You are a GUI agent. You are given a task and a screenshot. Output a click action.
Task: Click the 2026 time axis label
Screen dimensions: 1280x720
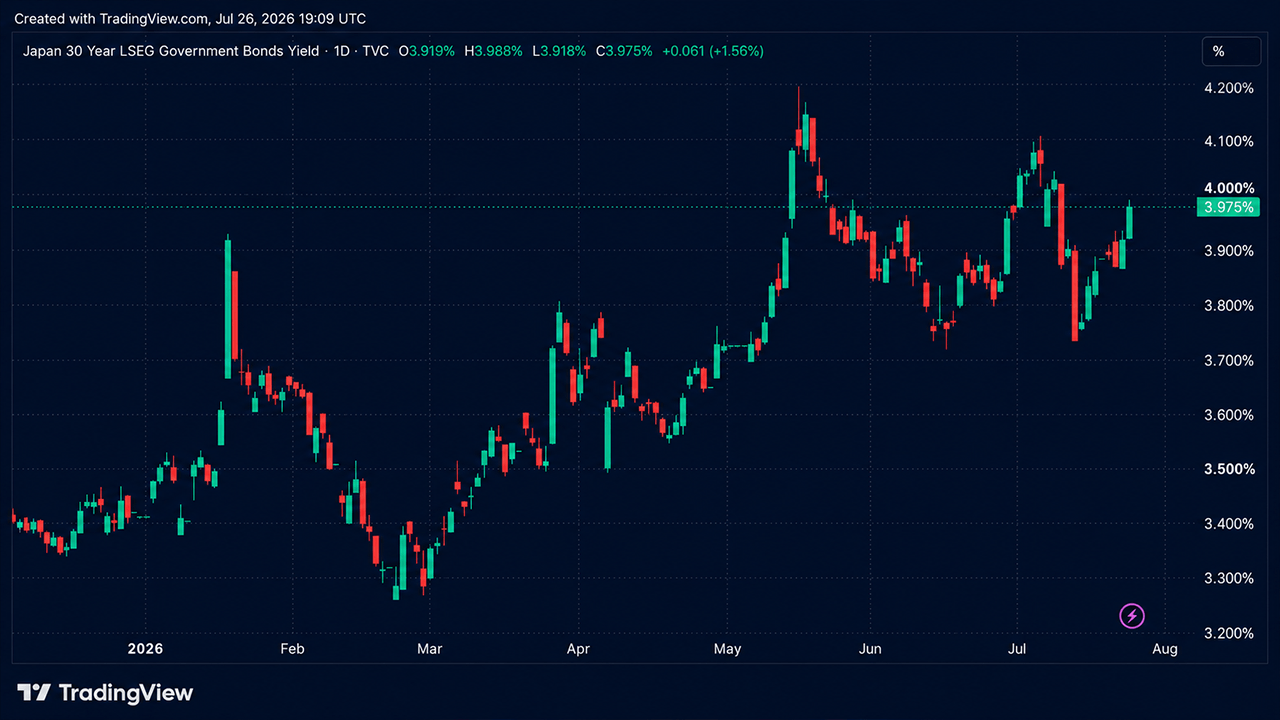coord(146,649)
